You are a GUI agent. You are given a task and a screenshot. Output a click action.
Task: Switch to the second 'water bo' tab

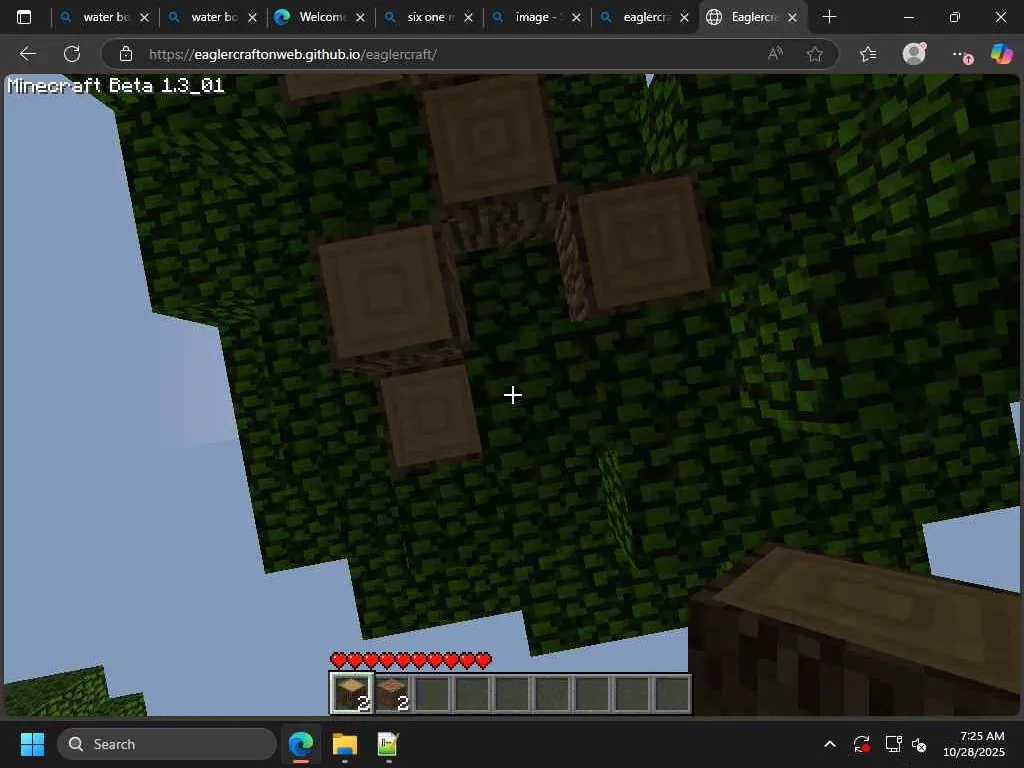(x=212, y=17)
